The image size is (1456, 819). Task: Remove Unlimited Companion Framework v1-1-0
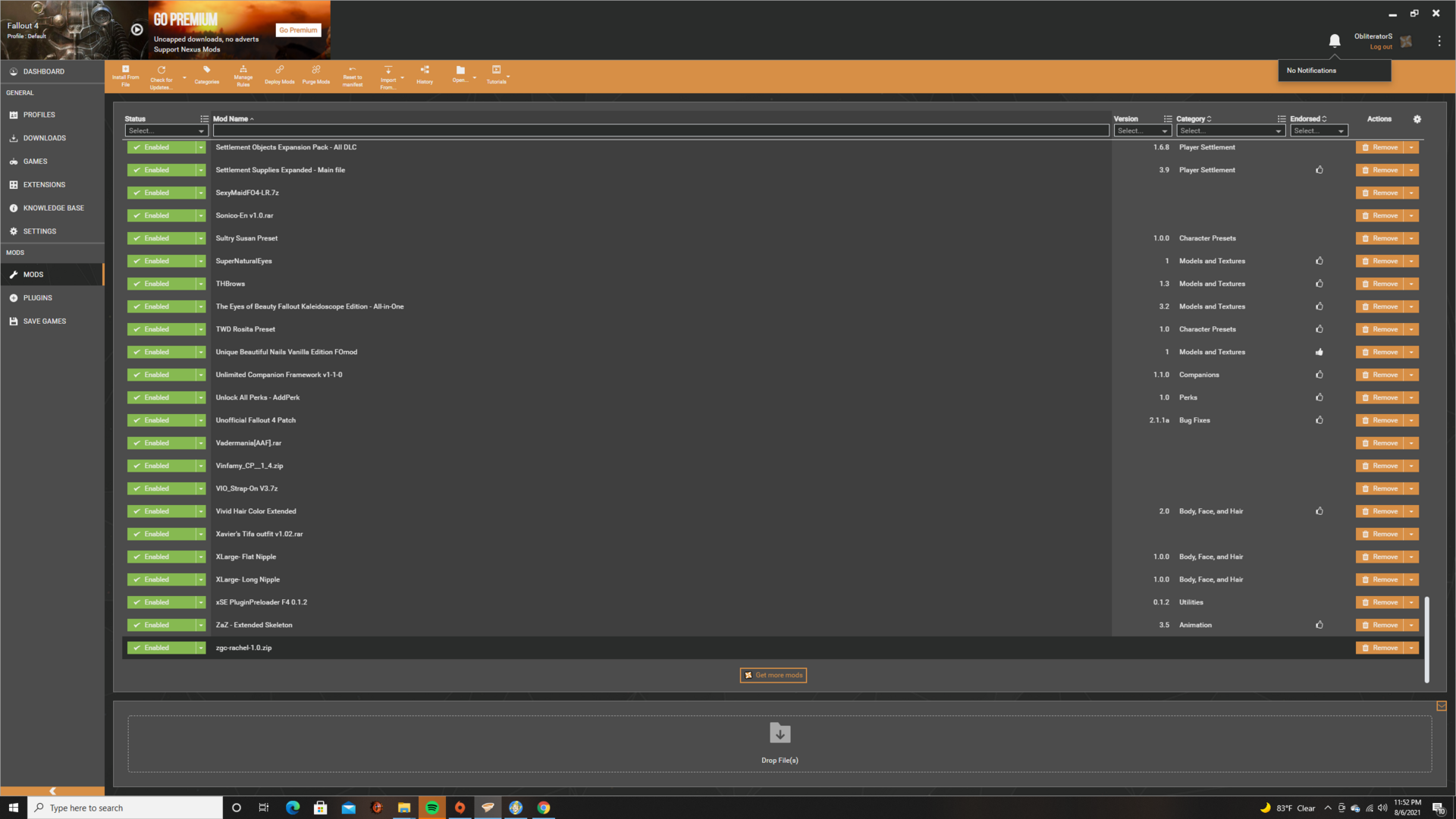tap(1379, 375)
